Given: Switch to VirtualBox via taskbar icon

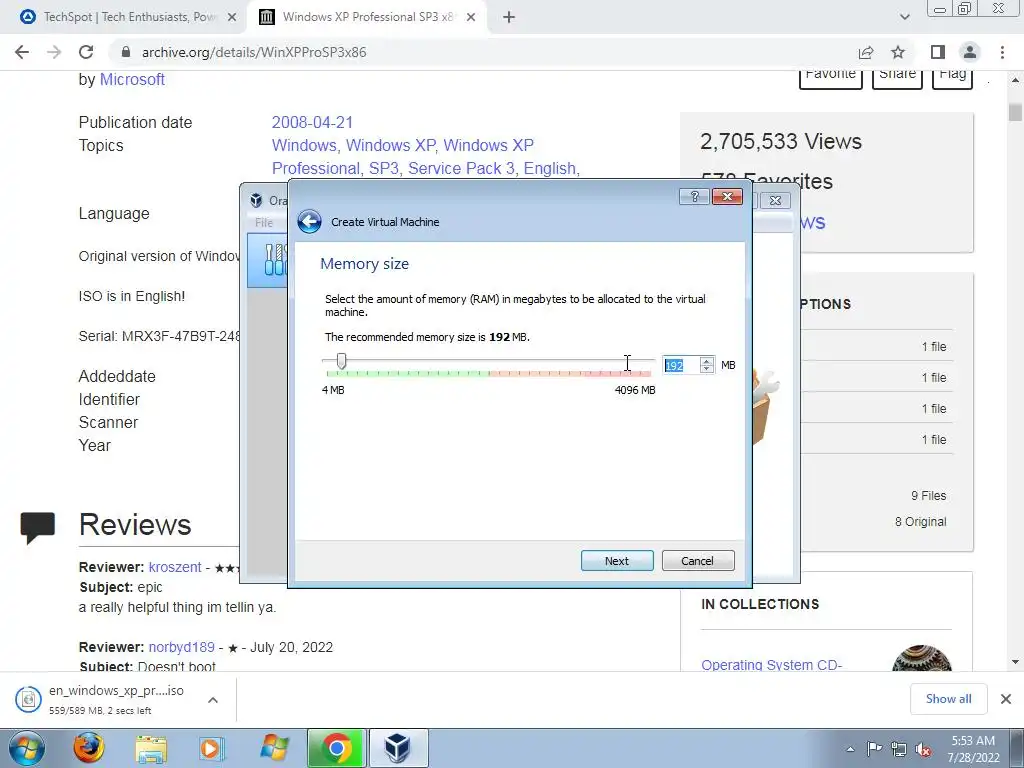Looking at the screenshot, I should (398, 748).
